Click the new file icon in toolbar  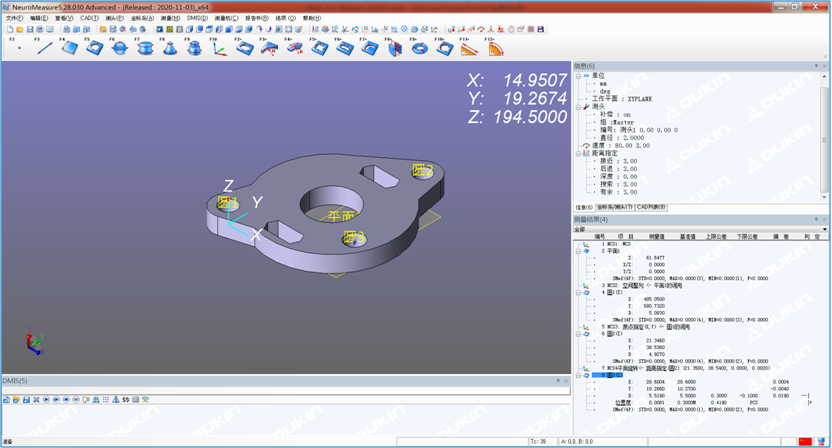pos(9,29)
